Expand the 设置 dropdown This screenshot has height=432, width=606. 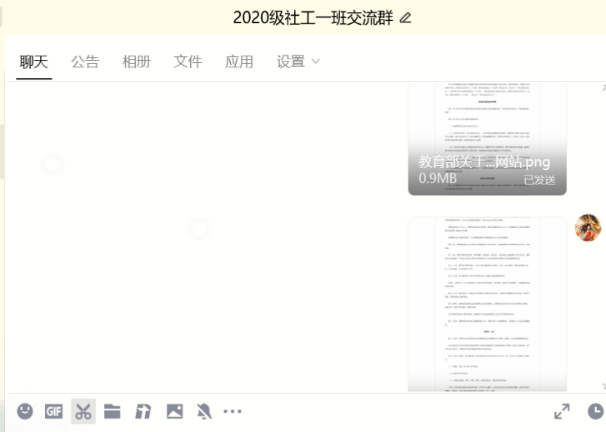coord(298,62)
